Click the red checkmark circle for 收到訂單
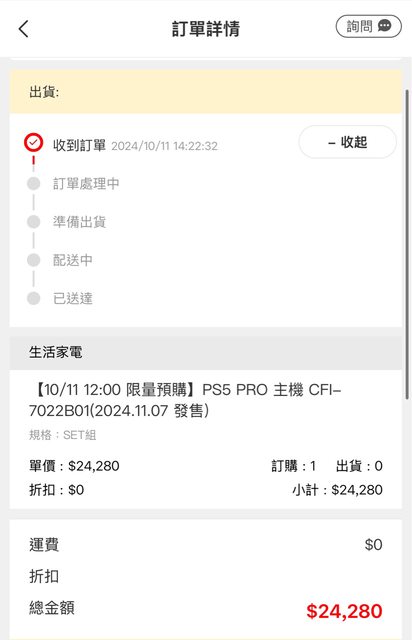The height and width of the screenshot is (640, 412). tap(33, 143)
